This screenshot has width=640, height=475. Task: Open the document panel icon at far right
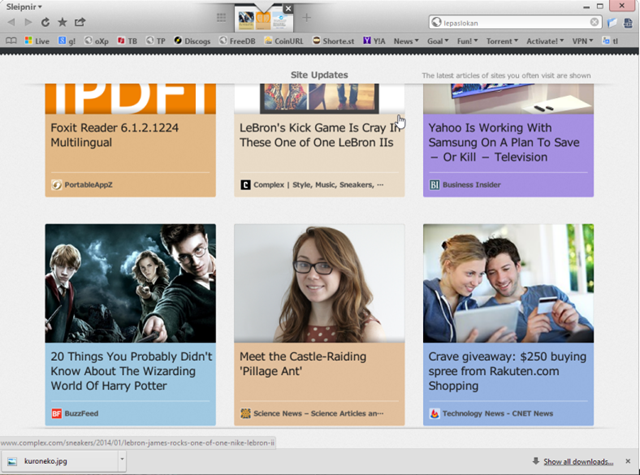click(628, 22)
